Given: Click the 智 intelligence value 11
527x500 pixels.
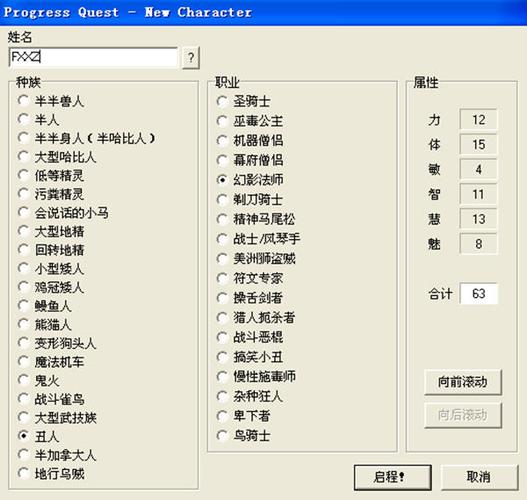Looking at the screenshot, I should coord(478,194).
